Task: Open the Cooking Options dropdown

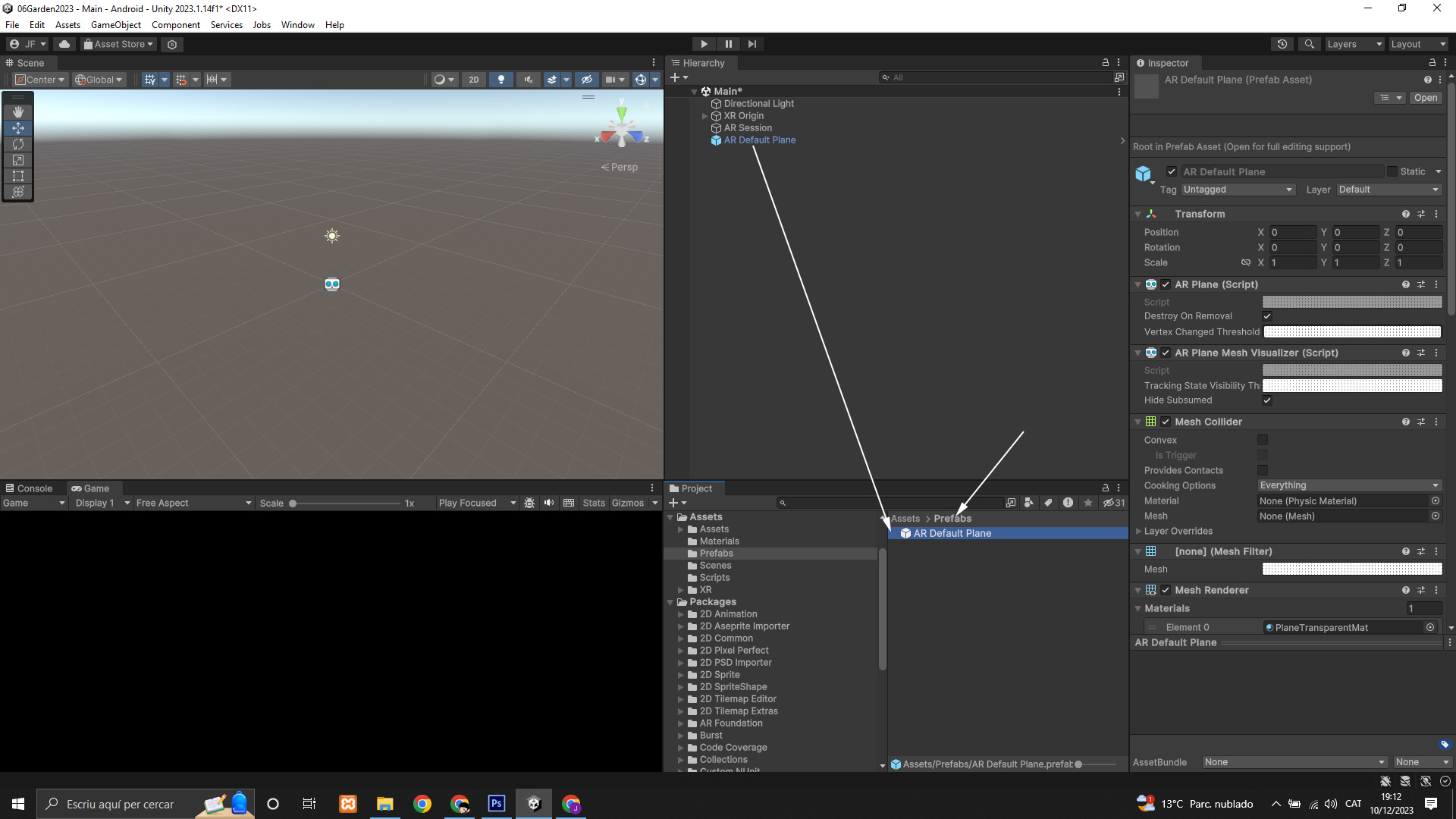Action: click(1348, 485)
